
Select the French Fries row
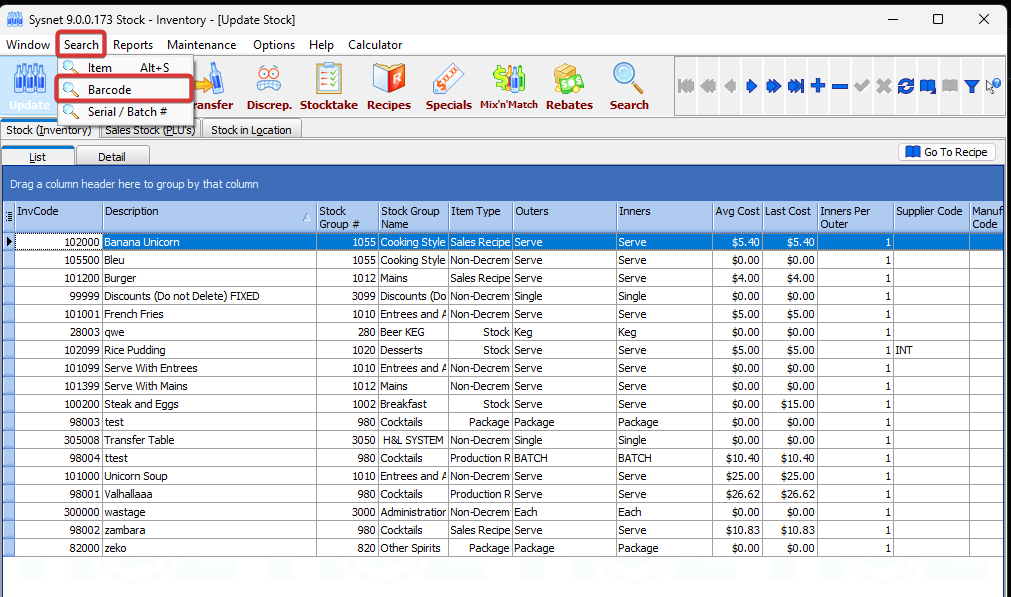[503, 314]
